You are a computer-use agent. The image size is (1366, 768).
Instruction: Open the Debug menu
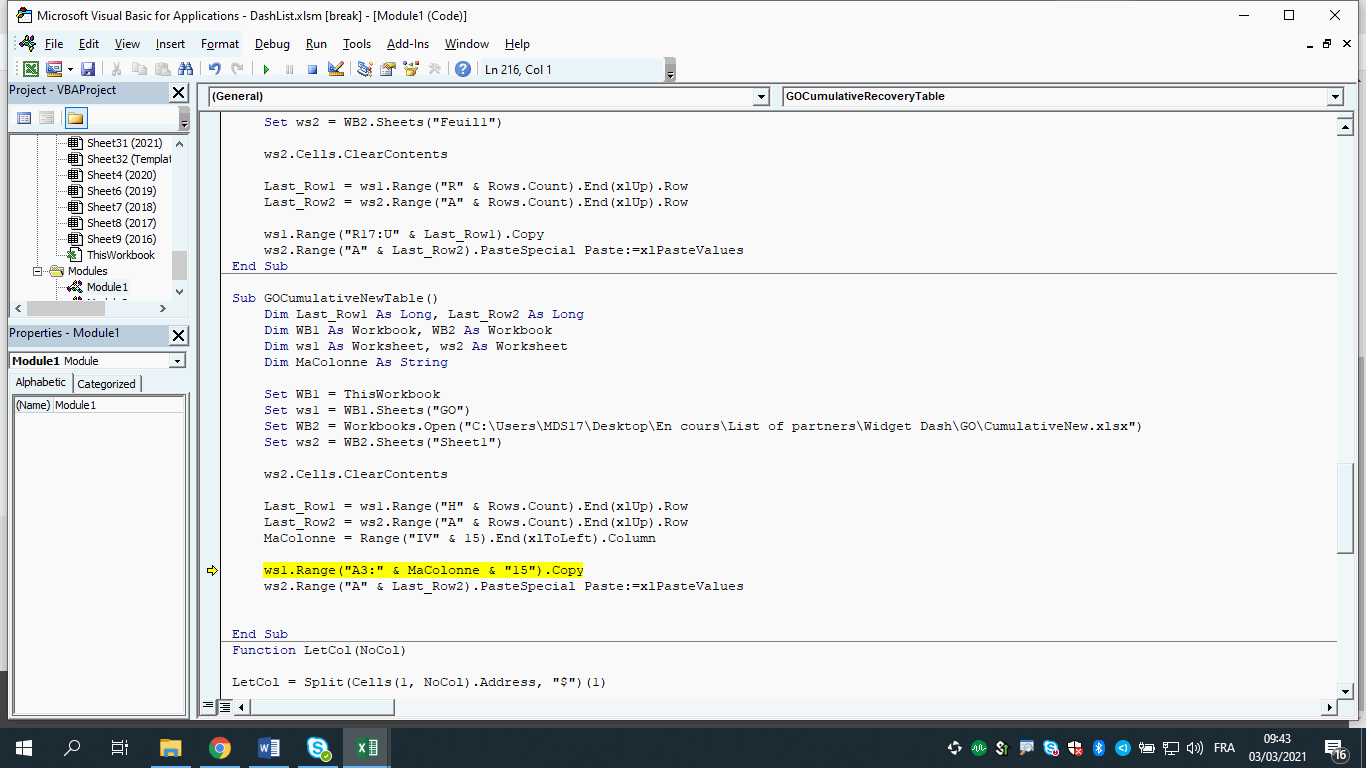(x=272, y=44)
